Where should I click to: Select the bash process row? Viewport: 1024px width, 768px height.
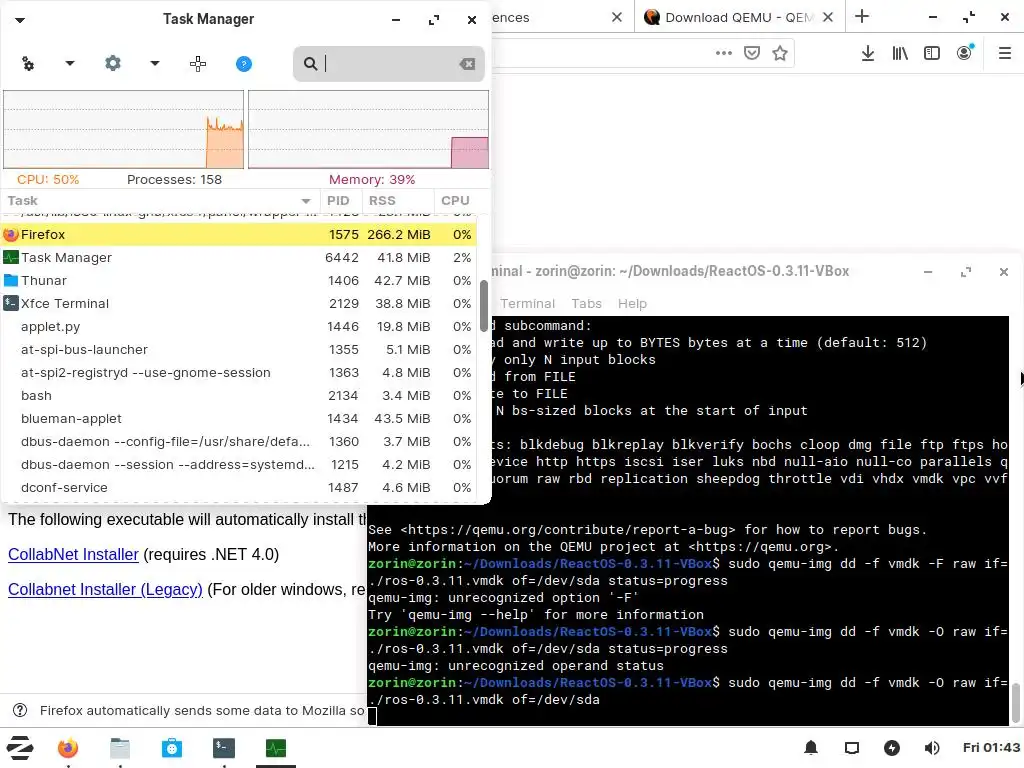pos(238,396)
